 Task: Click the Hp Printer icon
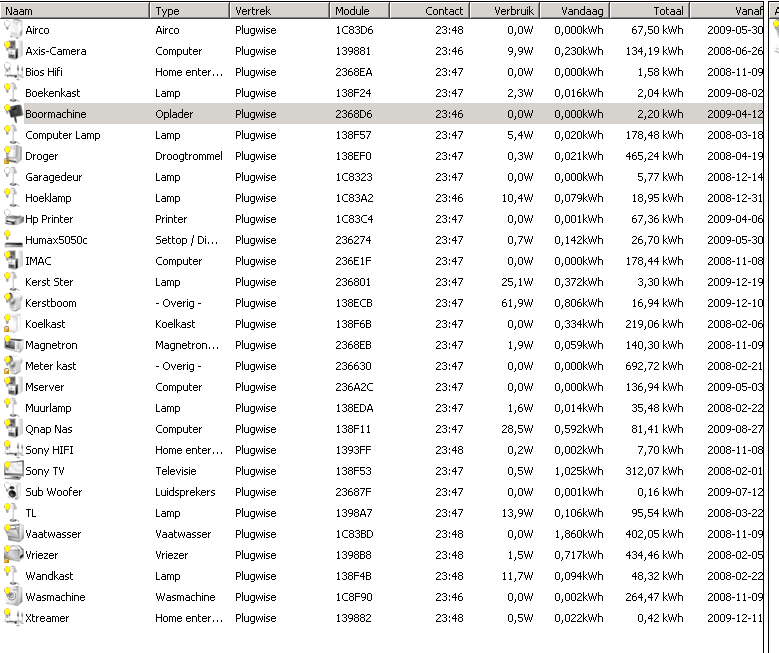point(12,219)
